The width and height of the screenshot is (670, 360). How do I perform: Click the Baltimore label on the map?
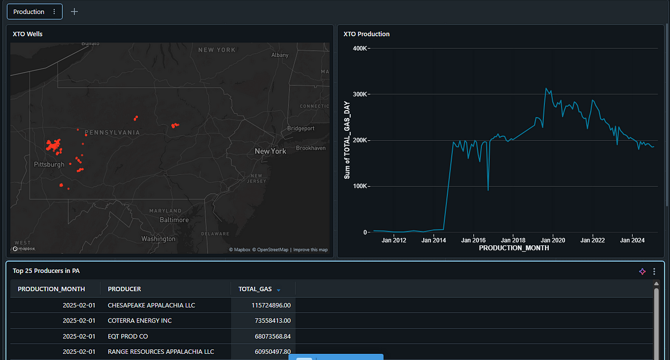click(x=174, y=220)
